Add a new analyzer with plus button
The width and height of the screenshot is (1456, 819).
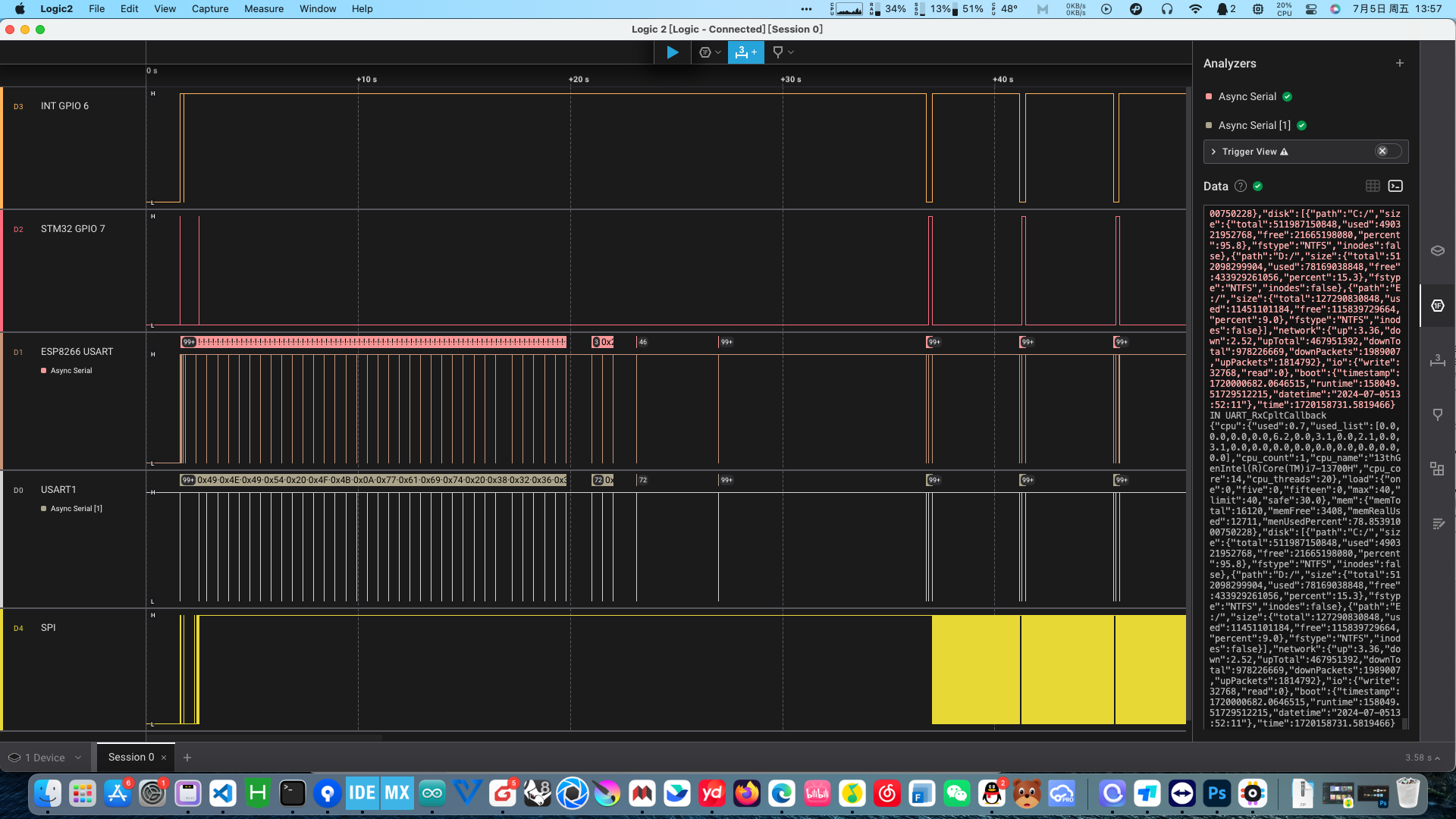[1400, 63]
